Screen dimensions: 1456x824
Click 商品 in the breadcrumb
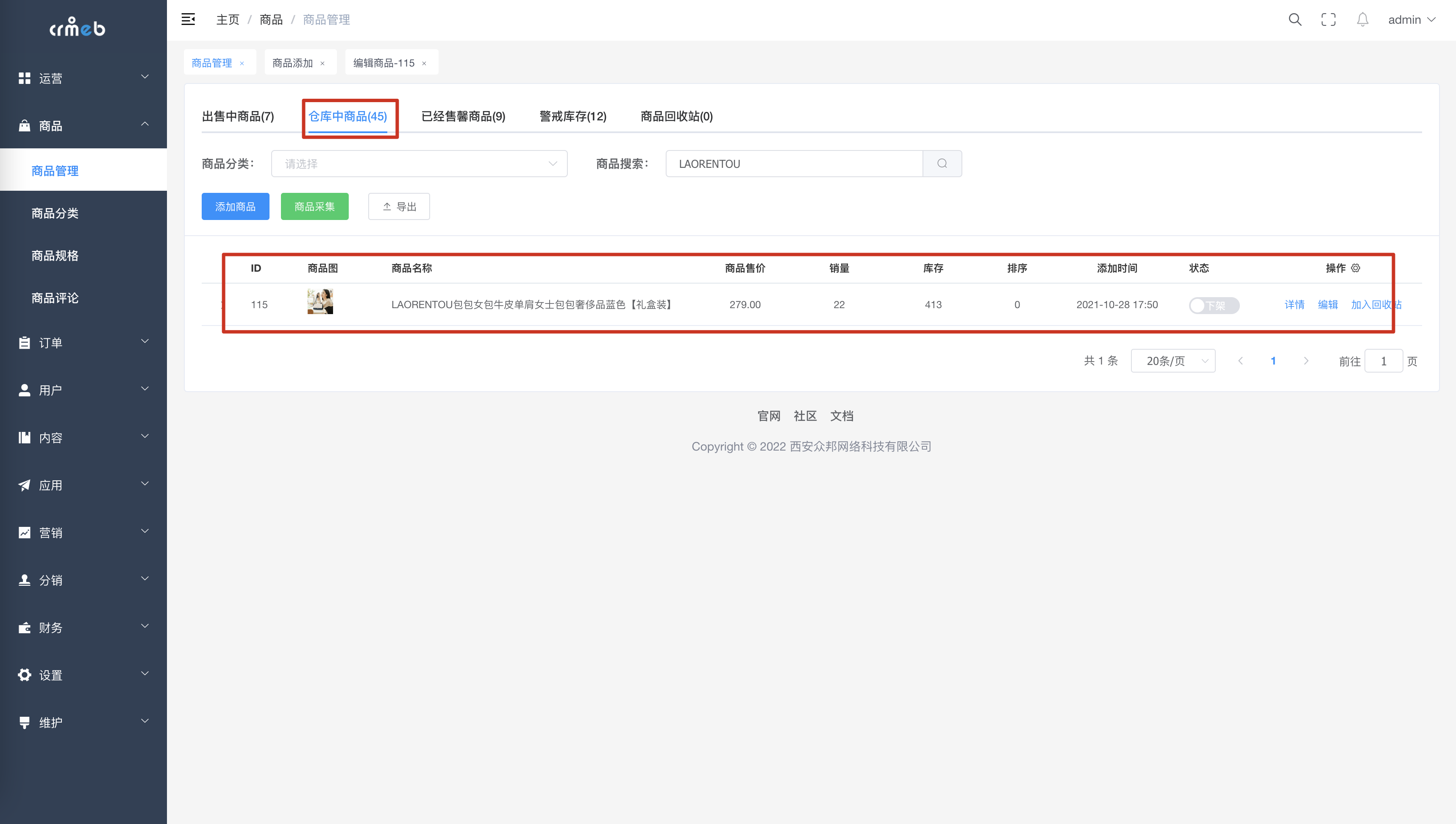[x=271, y=20]
